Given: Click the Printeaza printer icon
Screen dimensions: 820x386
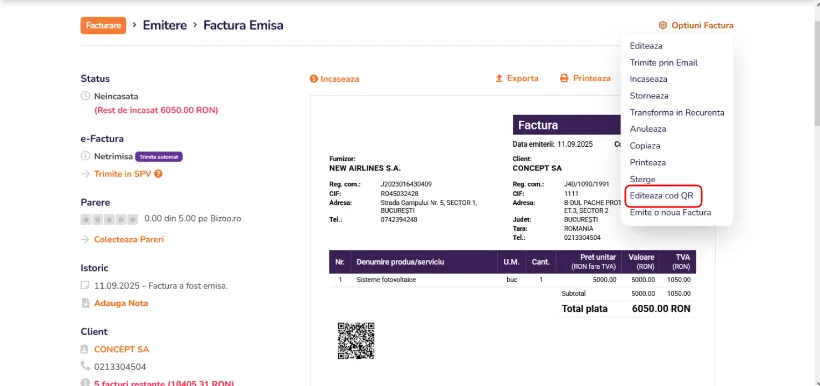Looking at the screenshot, I should [x=564, y=78].
